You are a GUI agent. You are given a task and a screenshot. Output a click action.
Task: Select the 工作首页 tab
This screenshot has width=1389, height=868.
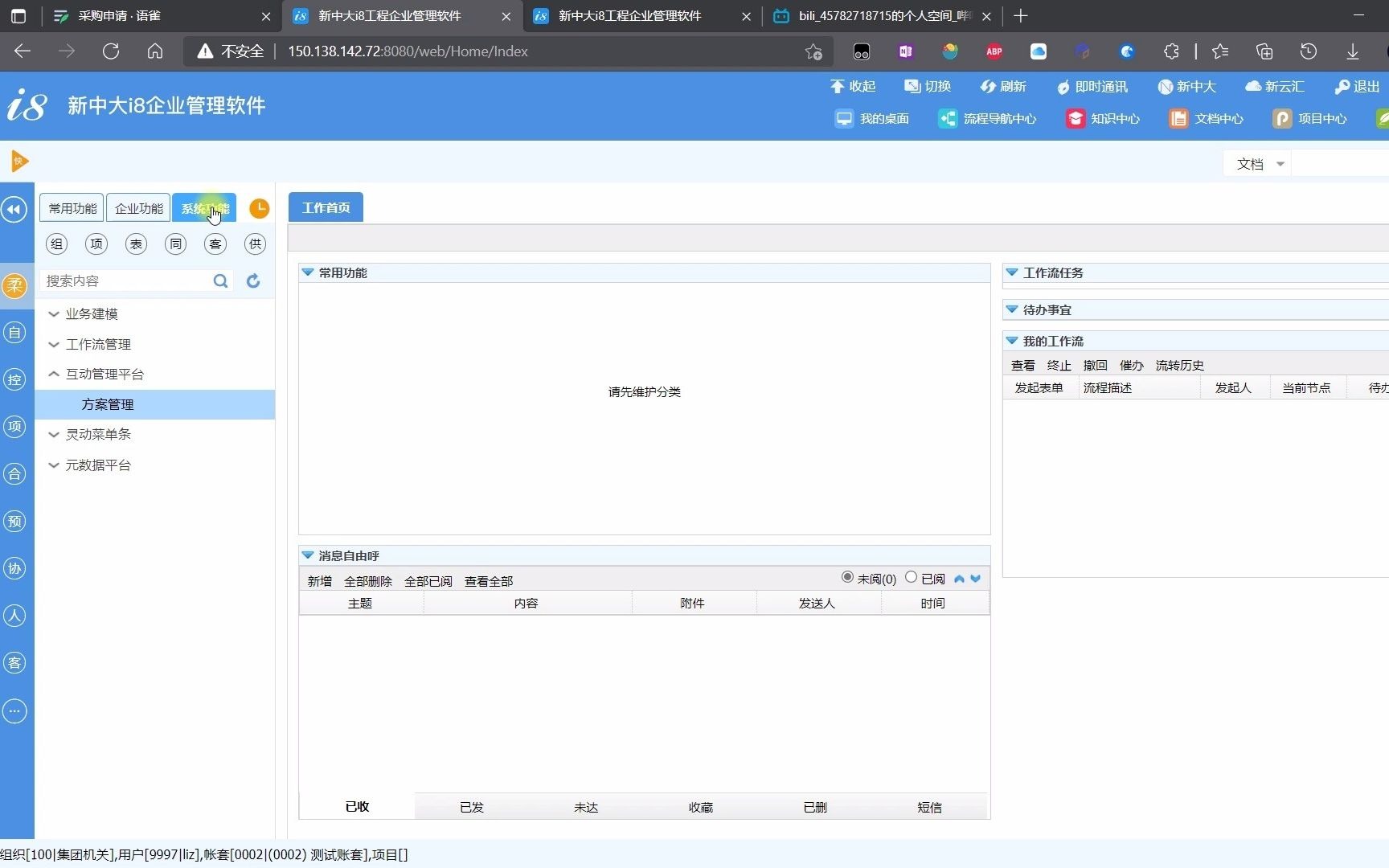pos(326,207)
